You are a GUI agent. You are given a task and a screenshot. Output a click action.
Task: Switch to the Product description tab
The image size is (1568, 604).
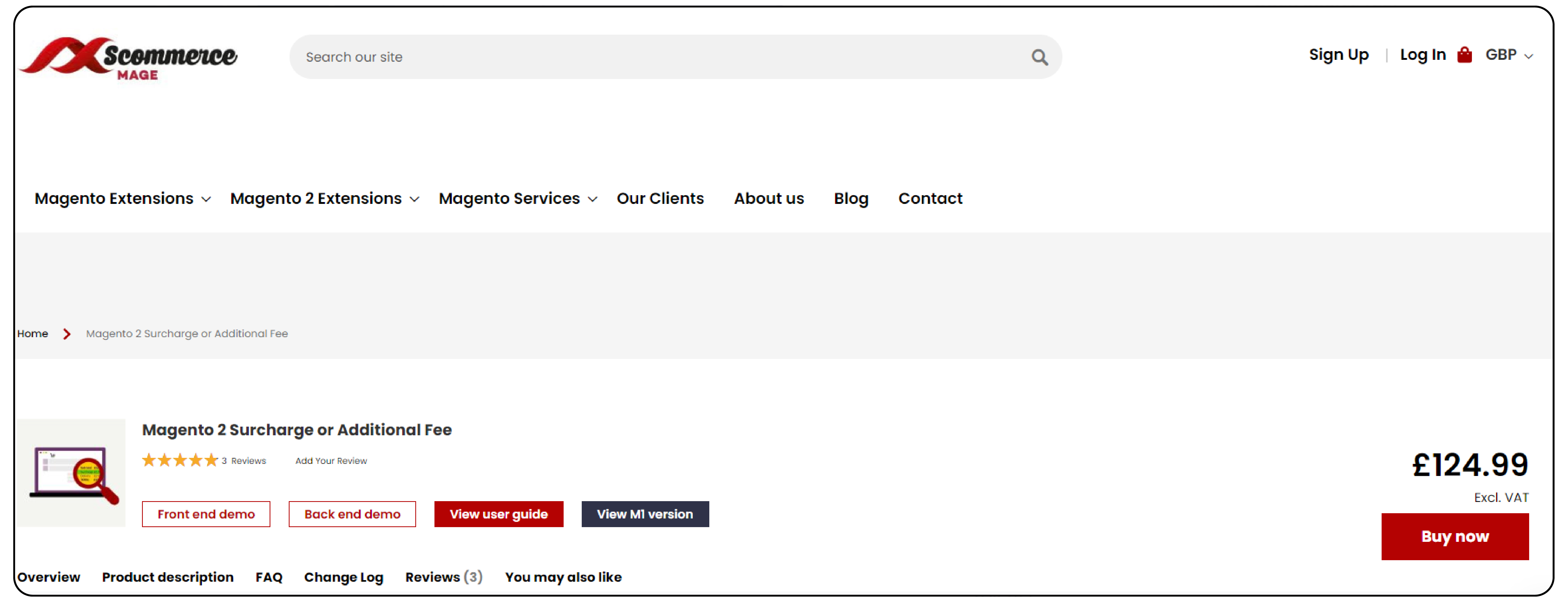pos(168,577)
